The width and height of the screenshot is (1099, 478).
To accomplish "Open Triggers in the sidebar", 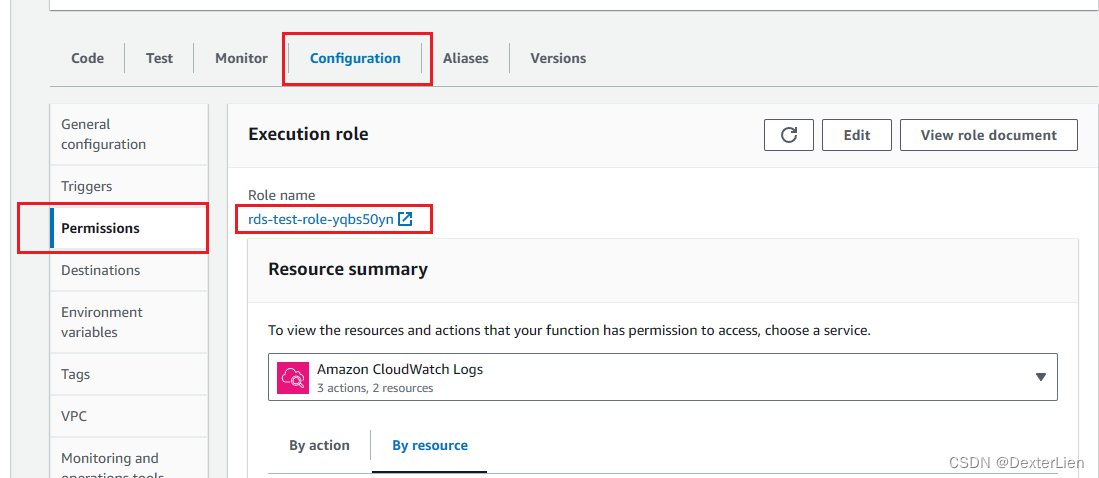I will 87,186.
